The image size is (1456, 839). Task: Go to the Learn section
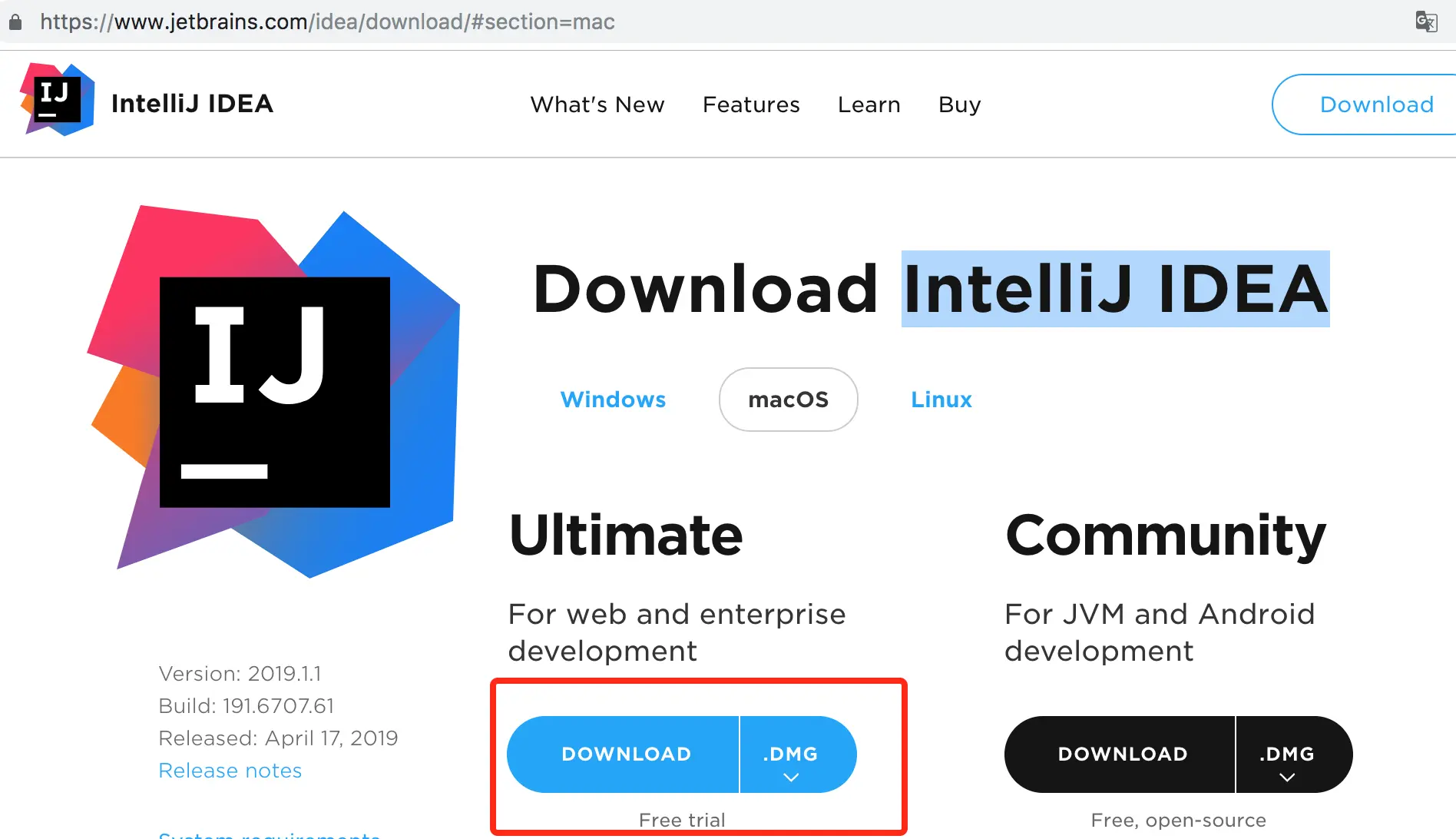point(869,104)
